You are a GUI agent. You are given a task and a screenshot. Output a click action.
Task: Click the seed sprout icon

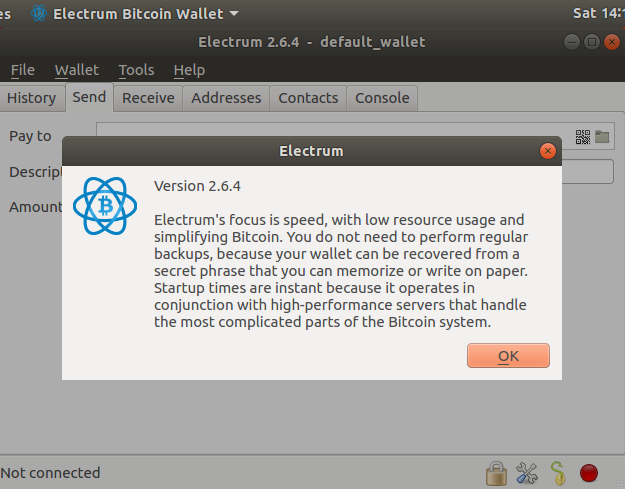(558, 473)
